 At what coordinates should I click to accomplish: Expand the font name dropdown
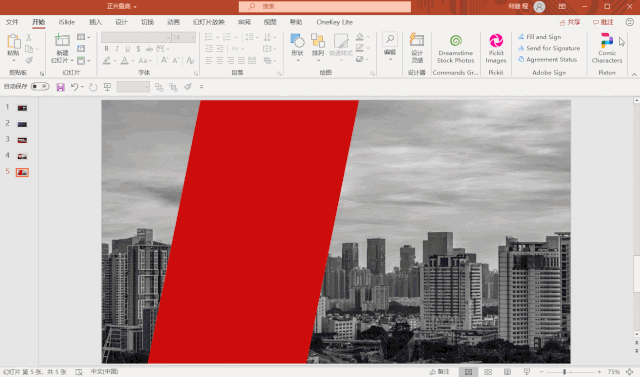click(x=168, y=38)
